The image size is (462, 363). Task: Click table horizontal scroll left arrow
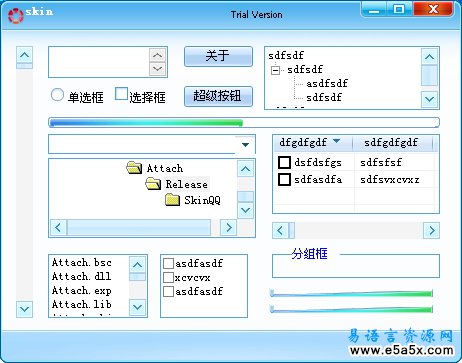tap(280, 230)
